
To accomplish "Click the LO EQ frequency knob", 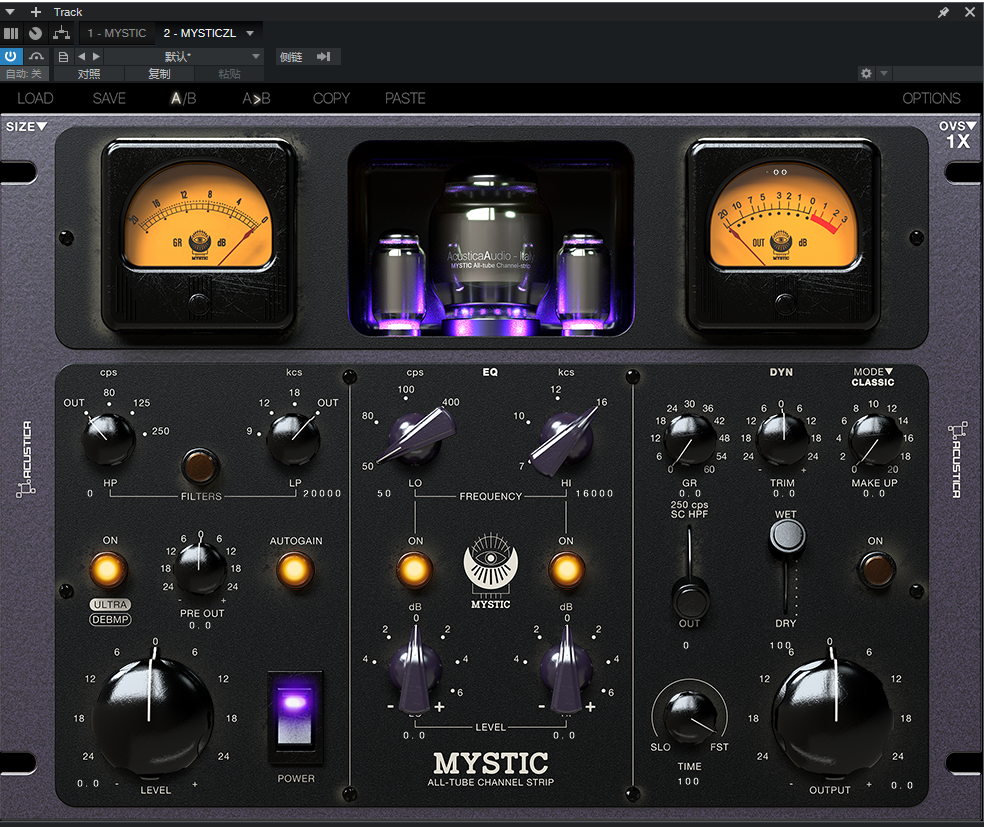I will (x=416, y=436).
